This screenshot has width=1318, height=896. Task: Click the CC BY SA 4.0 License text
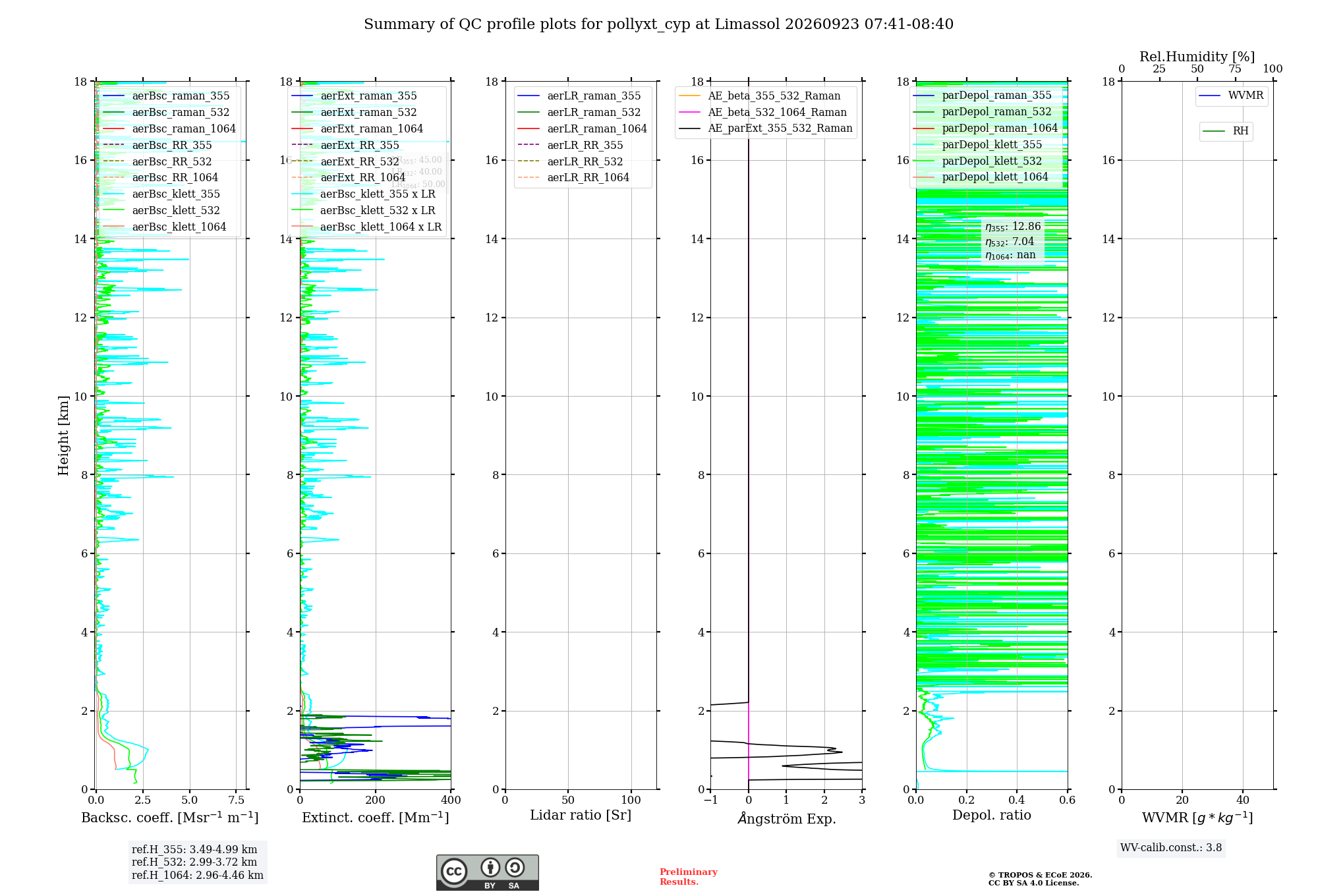(x=1034, y=883)
